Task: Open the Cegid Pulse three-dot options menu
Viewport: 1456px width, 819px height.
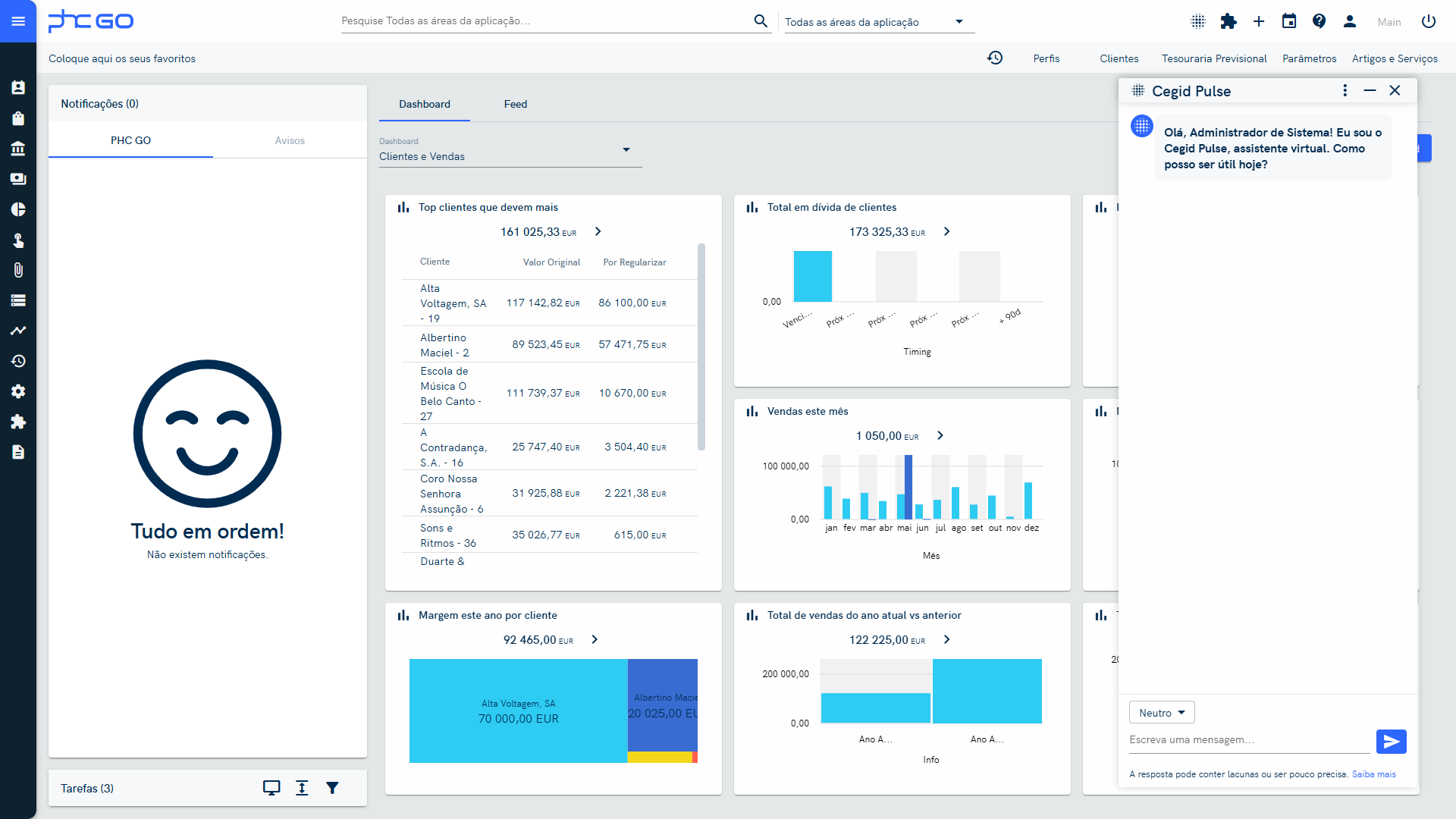Action: (x=1345, y=90)
